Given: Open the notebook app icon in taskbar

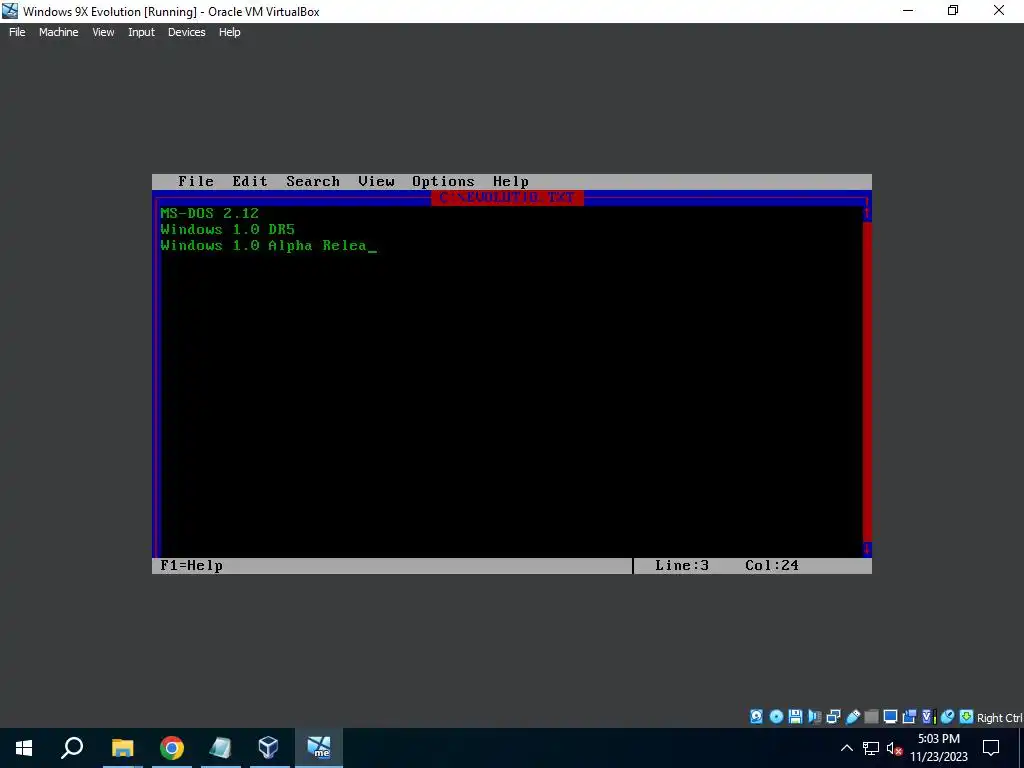Looking at the screenshot, I should pyautogui.click(x=220, y=748).
